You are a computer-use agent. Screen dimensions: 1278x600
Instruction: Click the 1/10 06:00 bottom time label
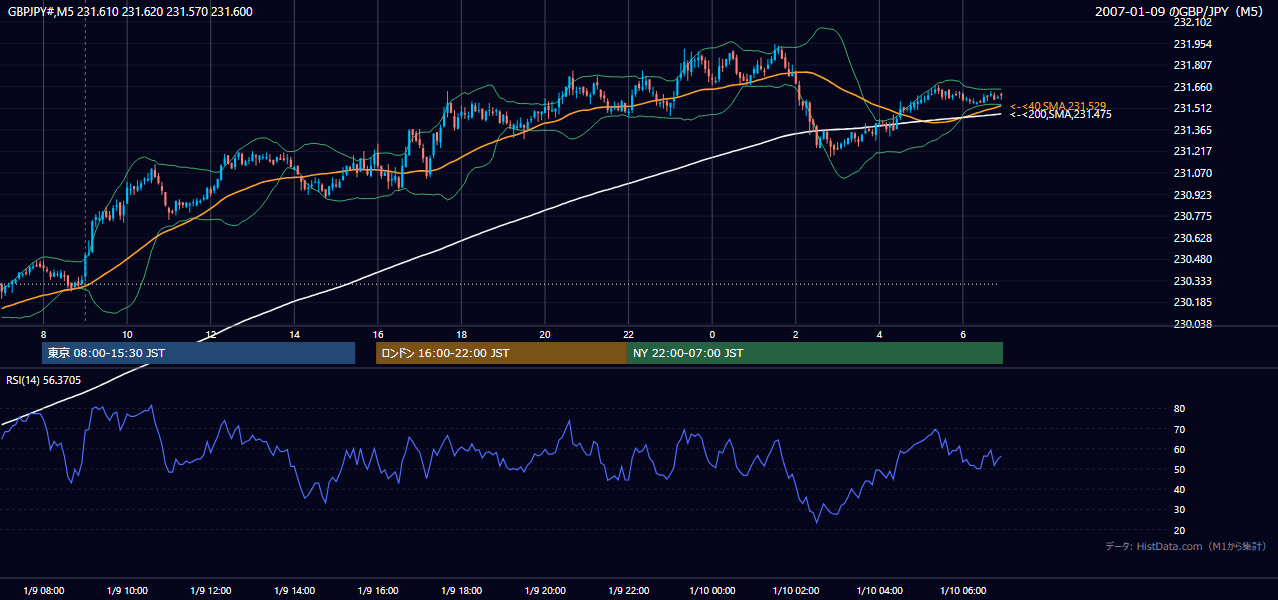click(963, 590)
